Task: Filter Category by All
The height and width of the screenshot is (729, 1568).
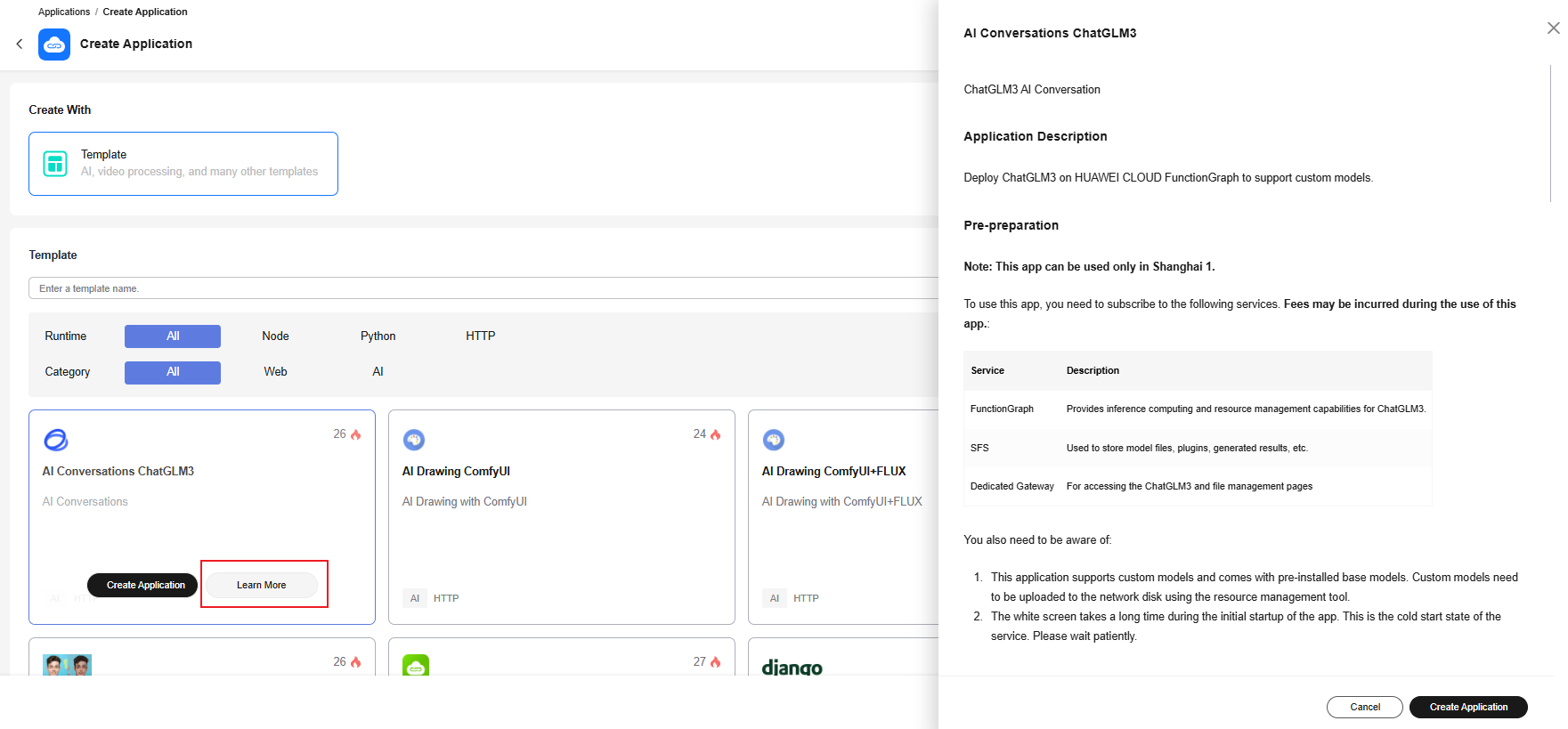Action: [x=173, y=372]
